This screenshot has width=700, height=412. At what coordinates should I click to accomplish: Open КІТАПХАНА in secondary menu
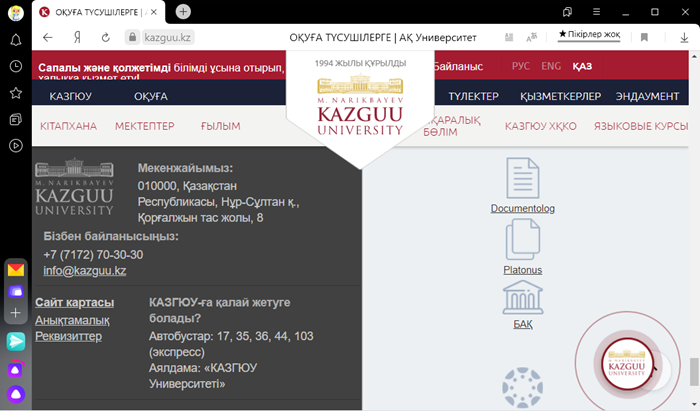[x=68, y=126]
